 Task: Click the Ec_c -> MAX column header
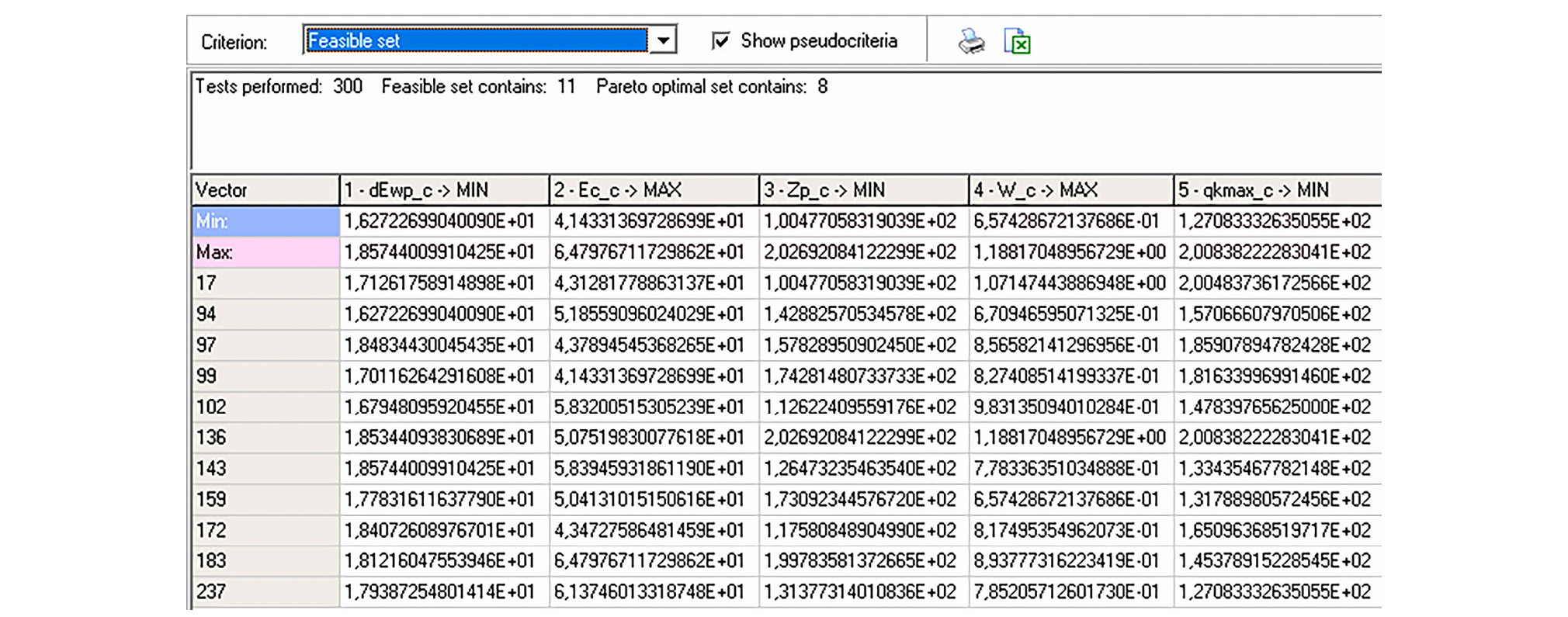coord(653,190)
